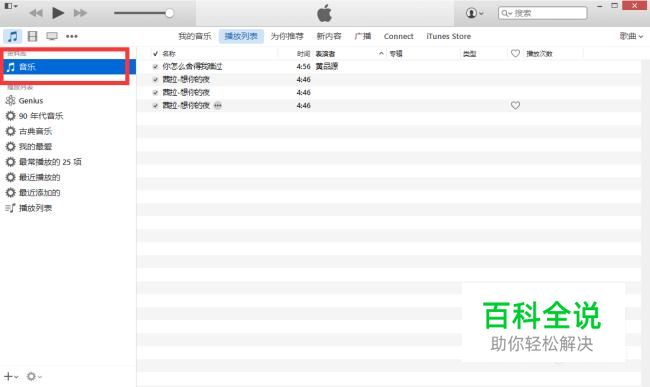The height and width of the screenshot is (387, 650).
Task: Sort by the 播放次数 column header
Action: (539, 53)
